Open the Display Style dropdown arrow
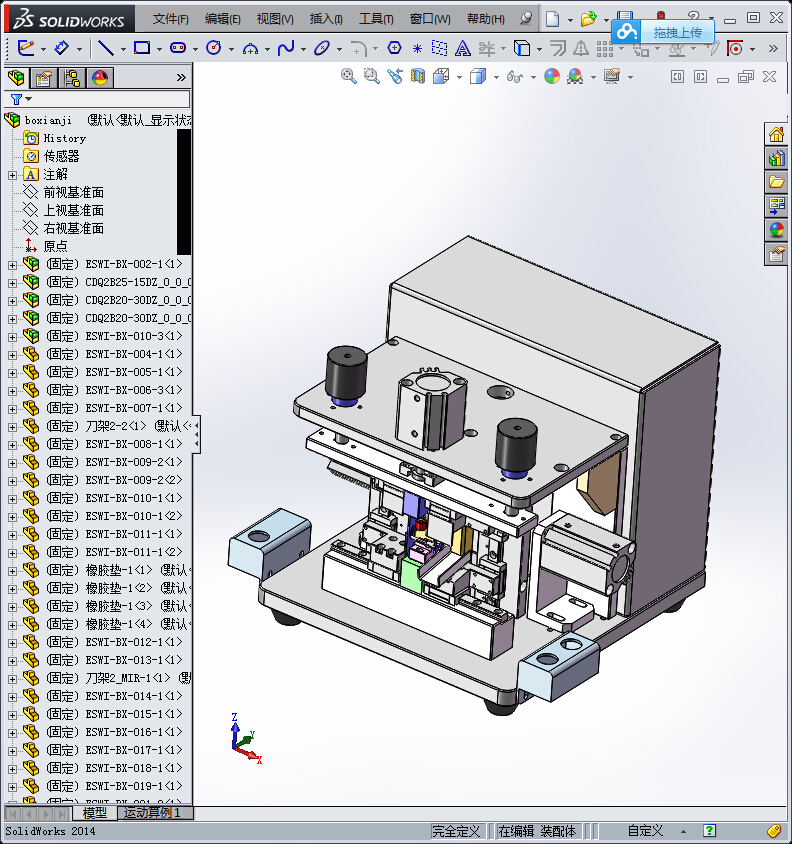Image resolution: width=792 pixels, height=844 pixels. (x=496, y=77)
